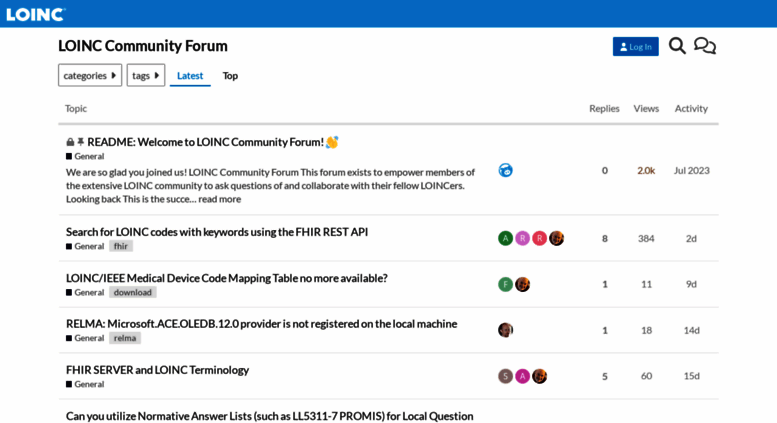The image size is (777, 423).
Task: Click the 2d activity time
Action: [691, 239]
